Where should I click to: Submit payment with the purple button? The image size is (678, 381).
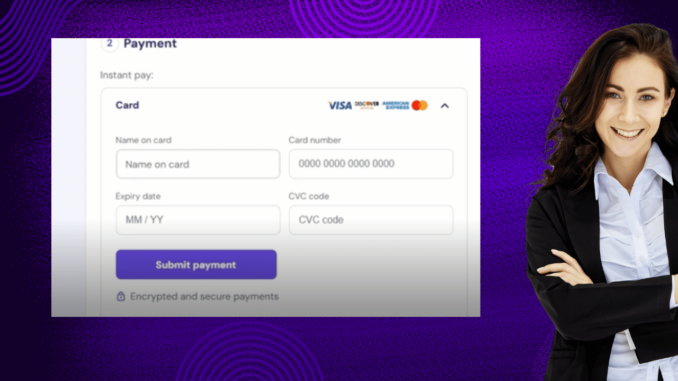pyautogui.click(x=196, y=265)
